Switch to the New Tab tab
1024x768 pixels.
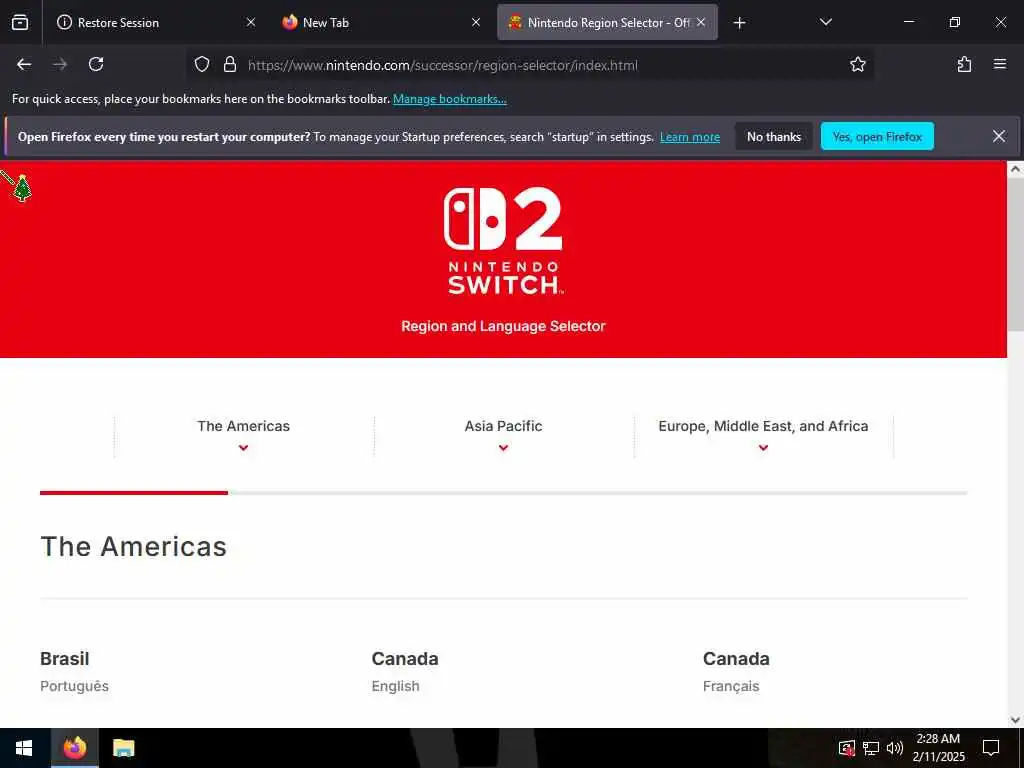[x=381, y=22]
